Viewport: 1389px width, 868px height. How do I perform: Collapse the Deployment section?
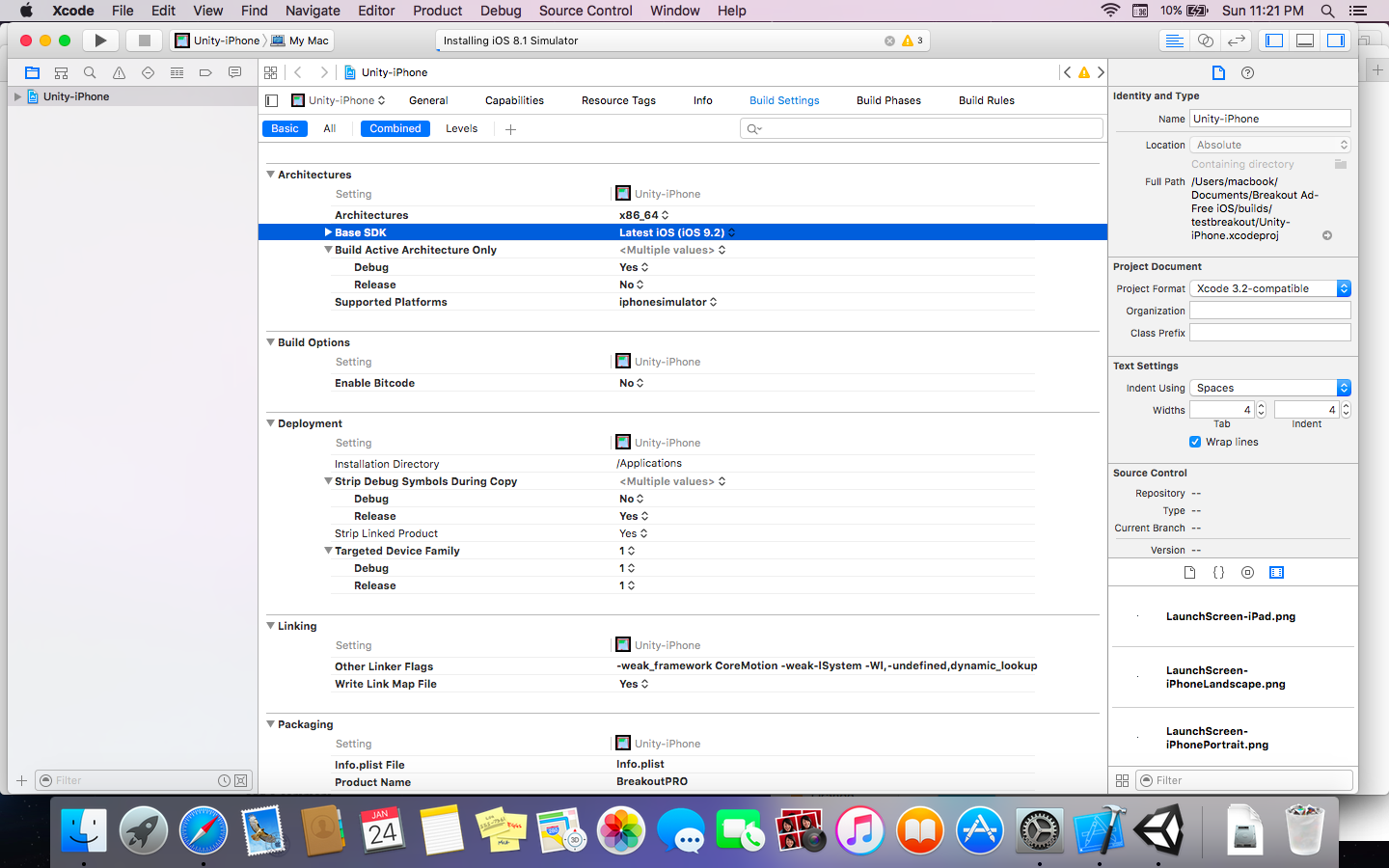tap(270, 423)
